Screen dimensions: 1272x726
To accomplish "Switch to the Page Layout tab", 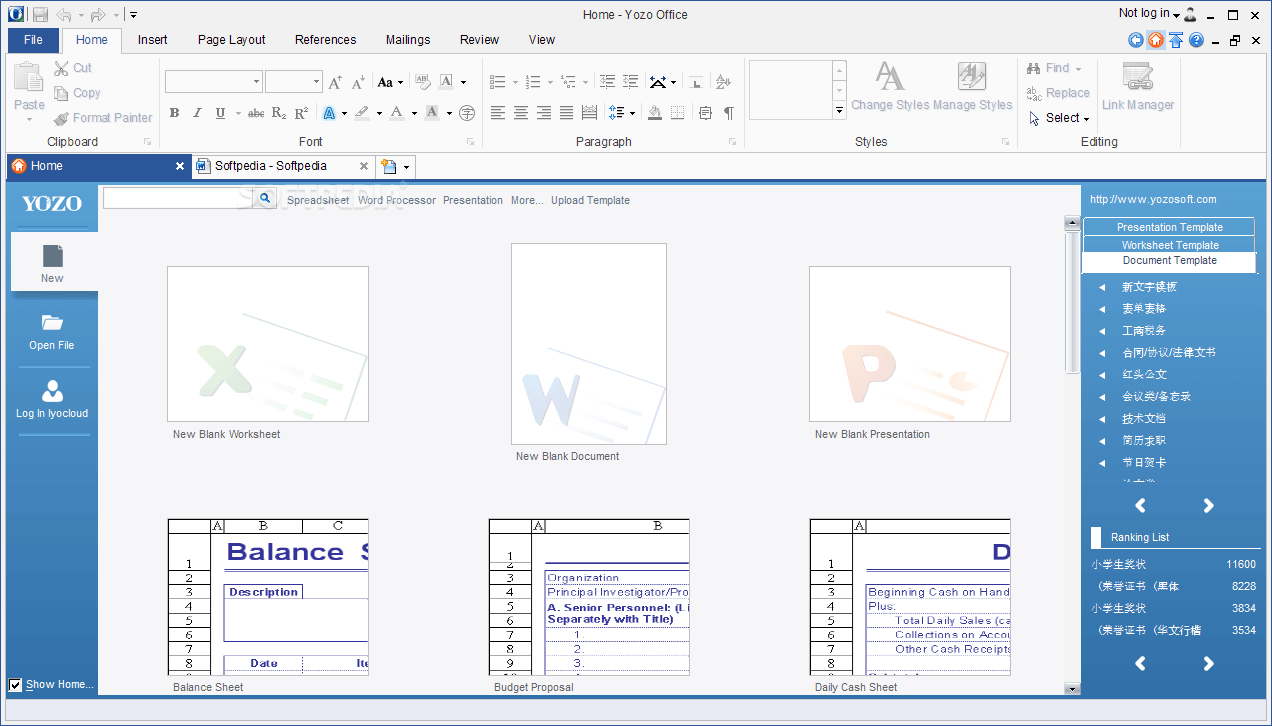I will (232, 40).
